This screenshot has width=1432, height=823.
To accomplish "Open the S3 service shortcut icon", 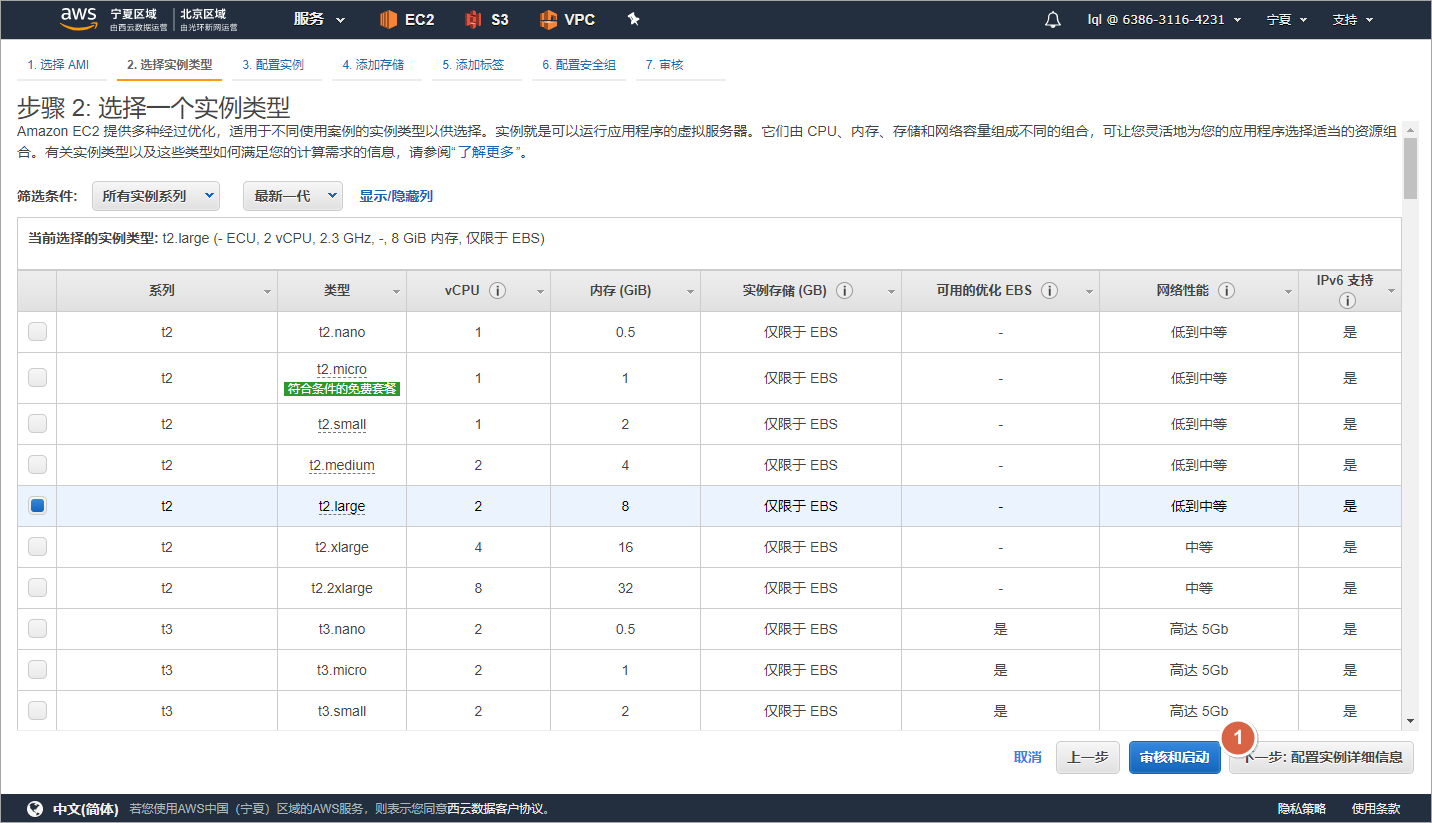I will (x=474, y=19).
